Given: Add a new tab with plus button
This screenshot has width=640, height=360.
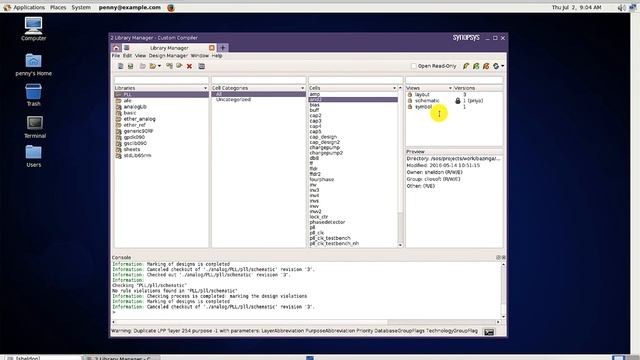Looking at the screenshot, I should pos(222,48).
